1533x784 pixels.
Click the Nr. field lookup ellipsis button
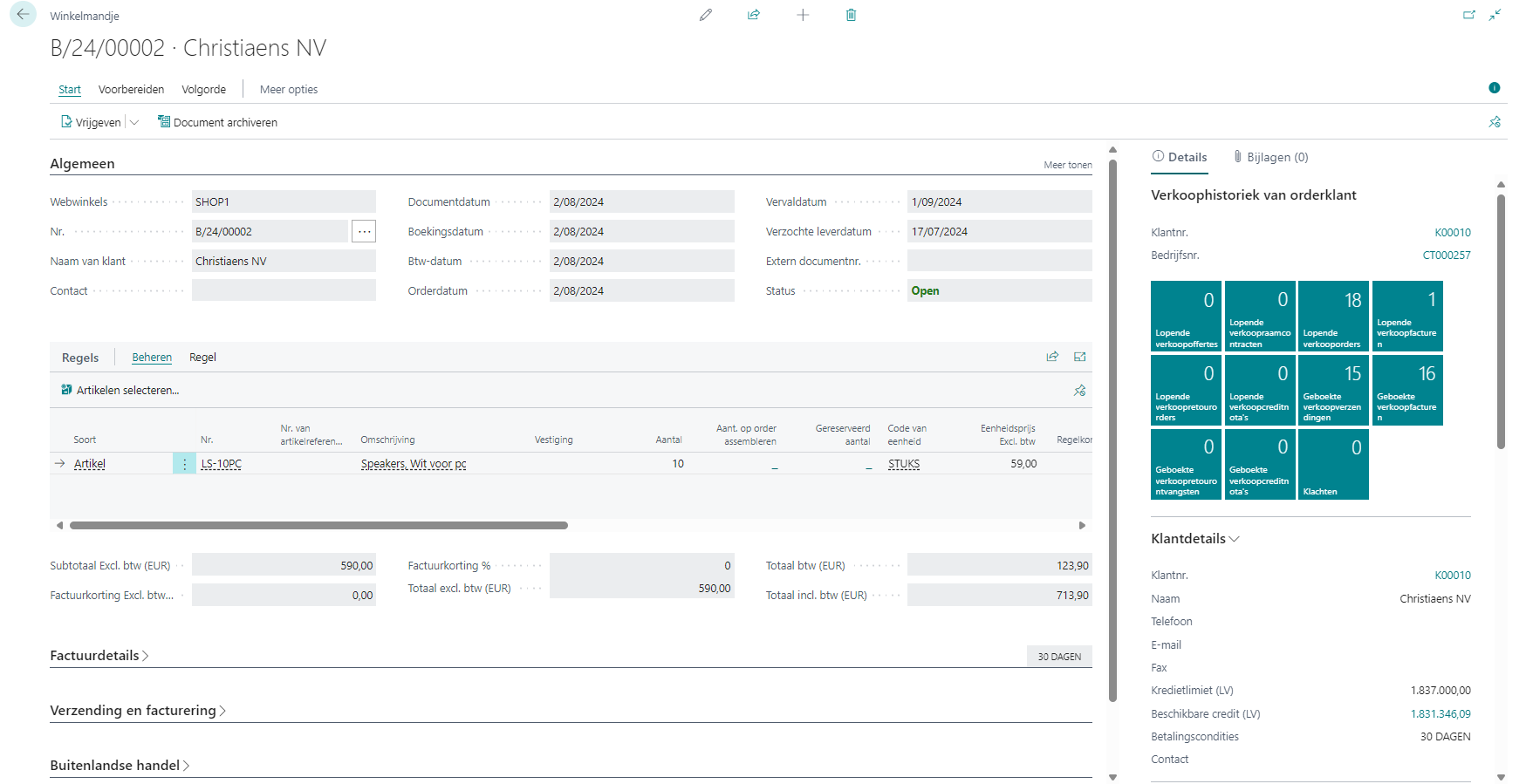(364, 232)
